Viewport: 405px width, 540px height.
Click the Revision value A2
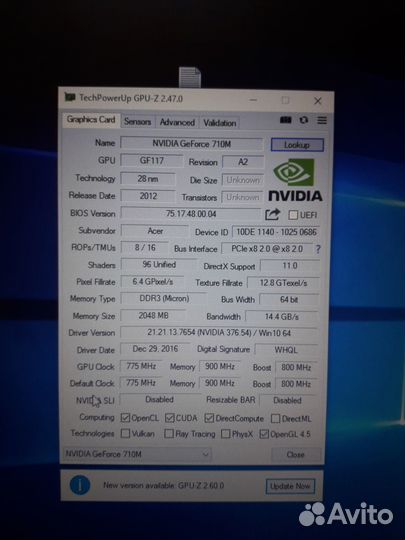243,162
